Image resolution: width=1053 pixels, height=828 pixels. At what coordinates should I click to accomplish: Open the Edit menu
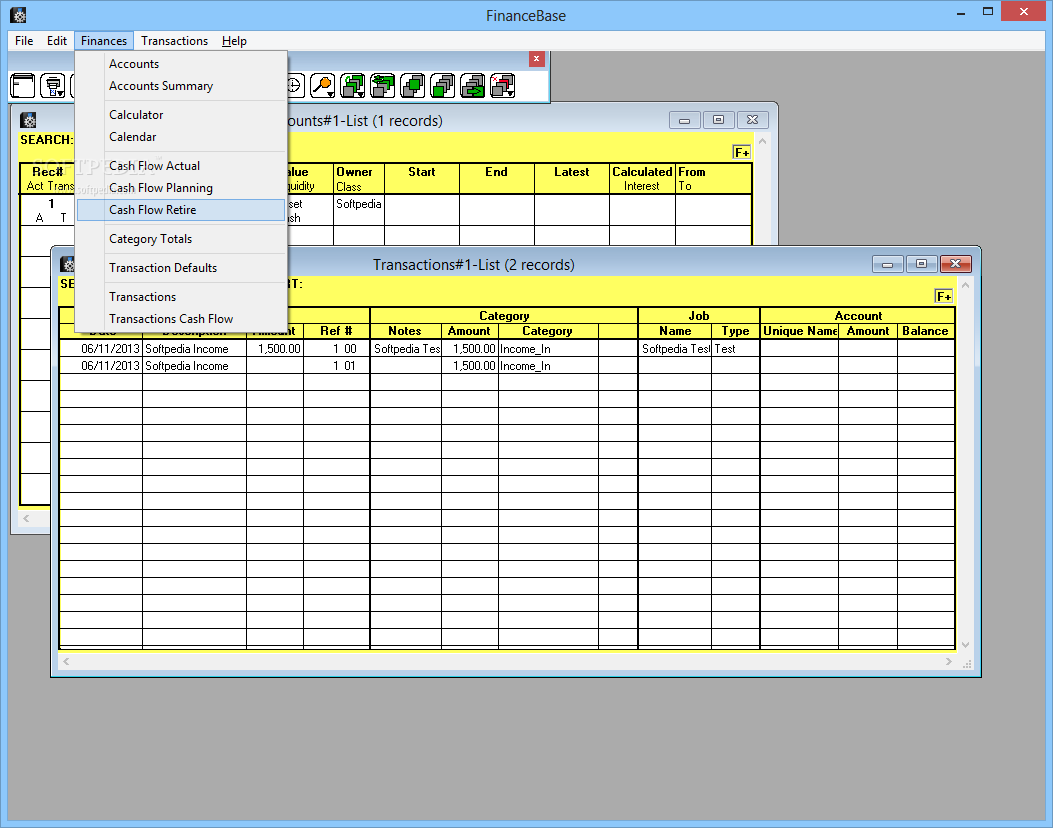click(x=56, y=41)
